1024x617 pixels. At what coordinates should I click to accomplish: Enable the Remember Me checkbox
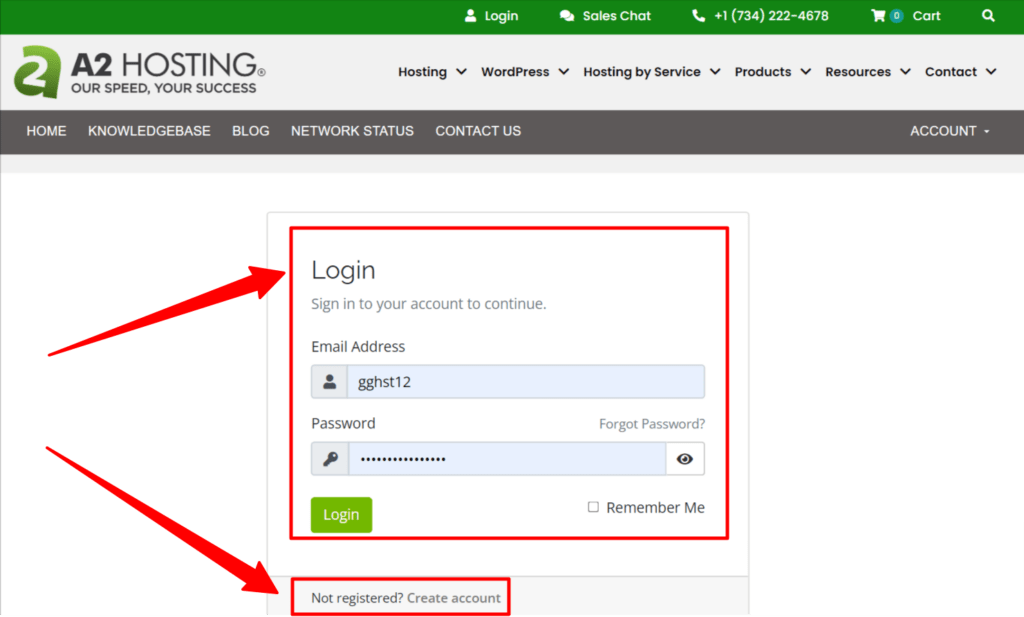(593, 507)
